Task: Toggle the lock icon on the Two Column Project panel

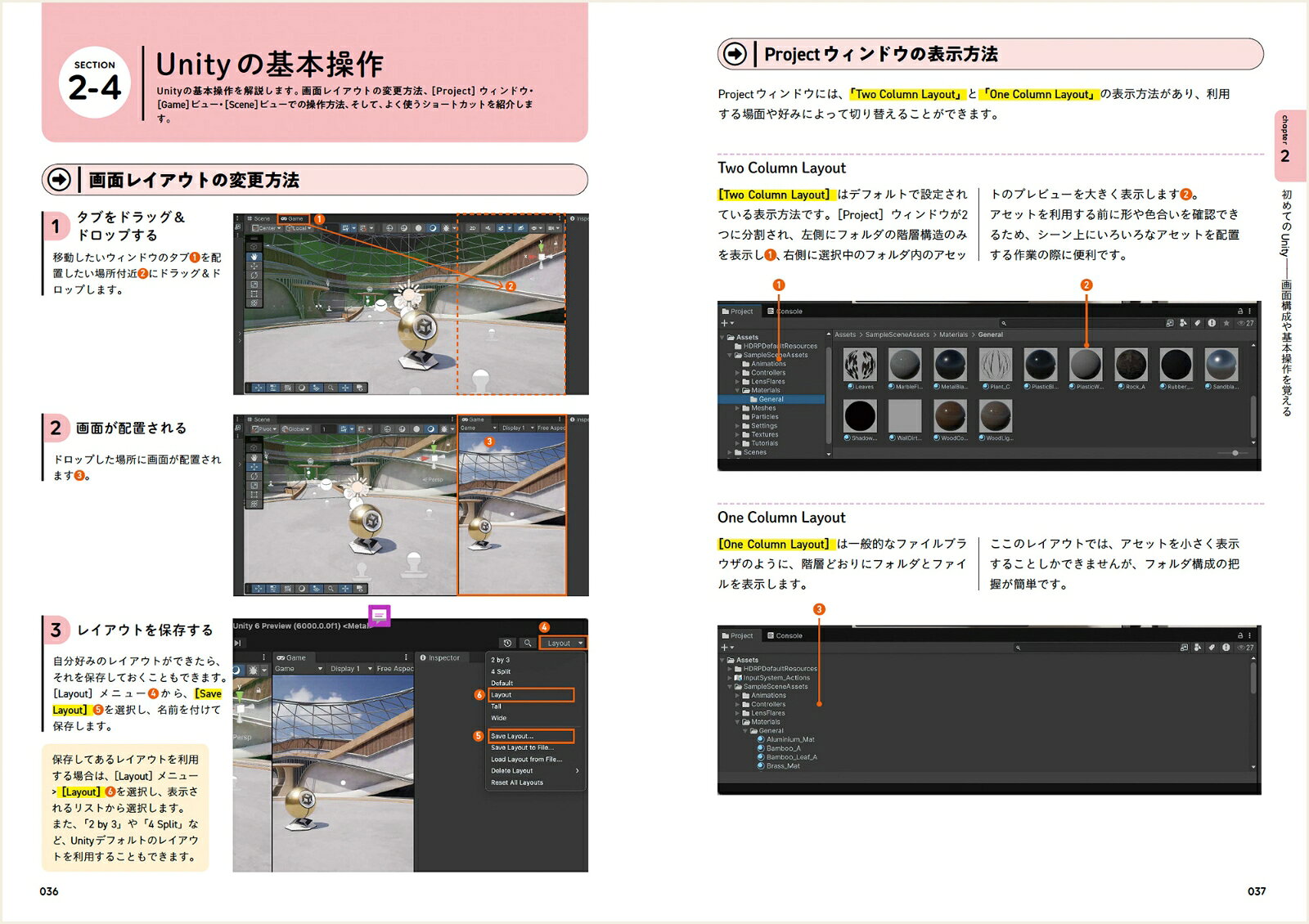Action: coord(1240,312)
